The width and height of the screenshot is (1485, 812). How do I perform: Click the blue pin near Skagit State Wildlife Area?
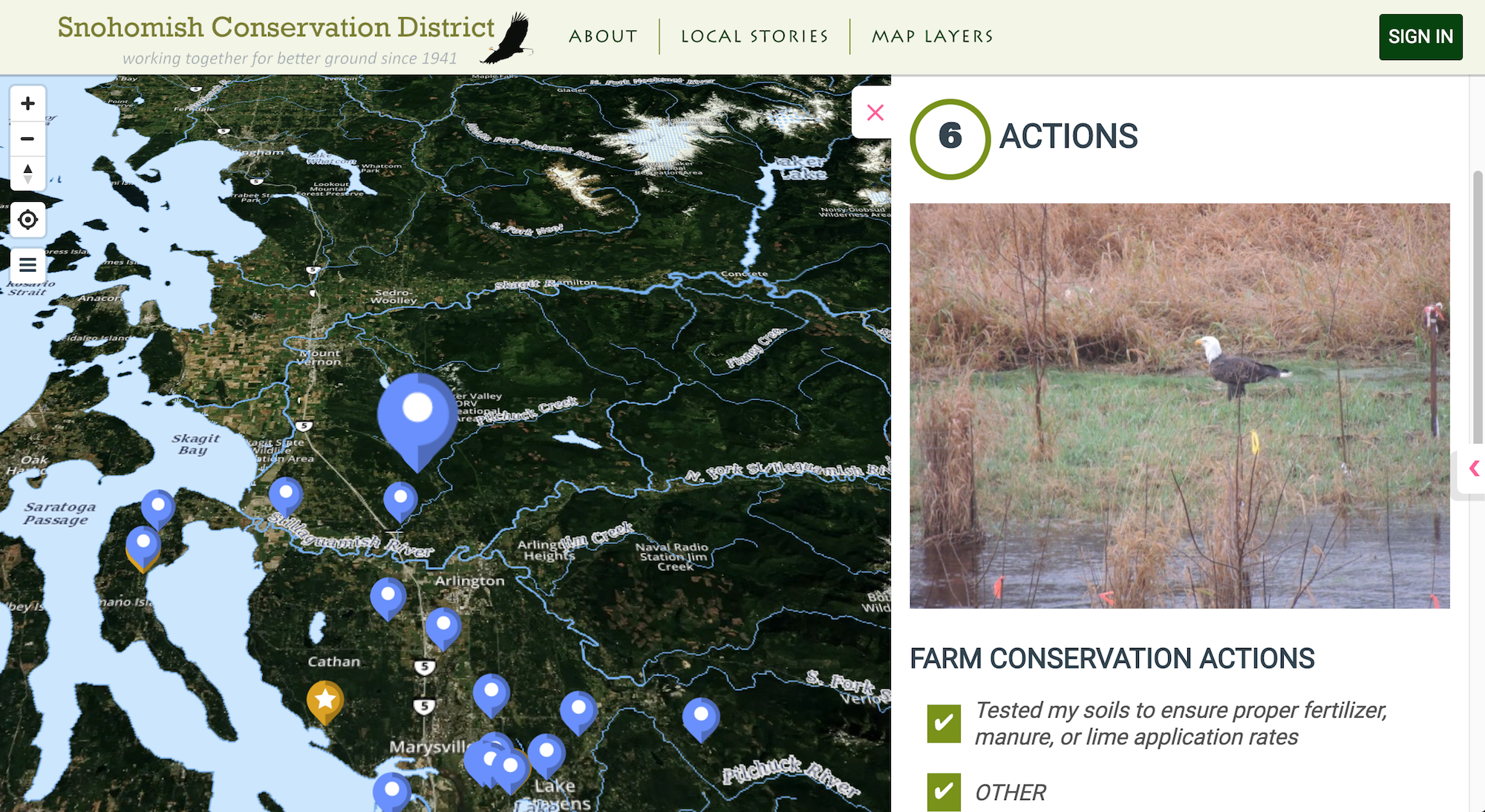tap(286, 495)
